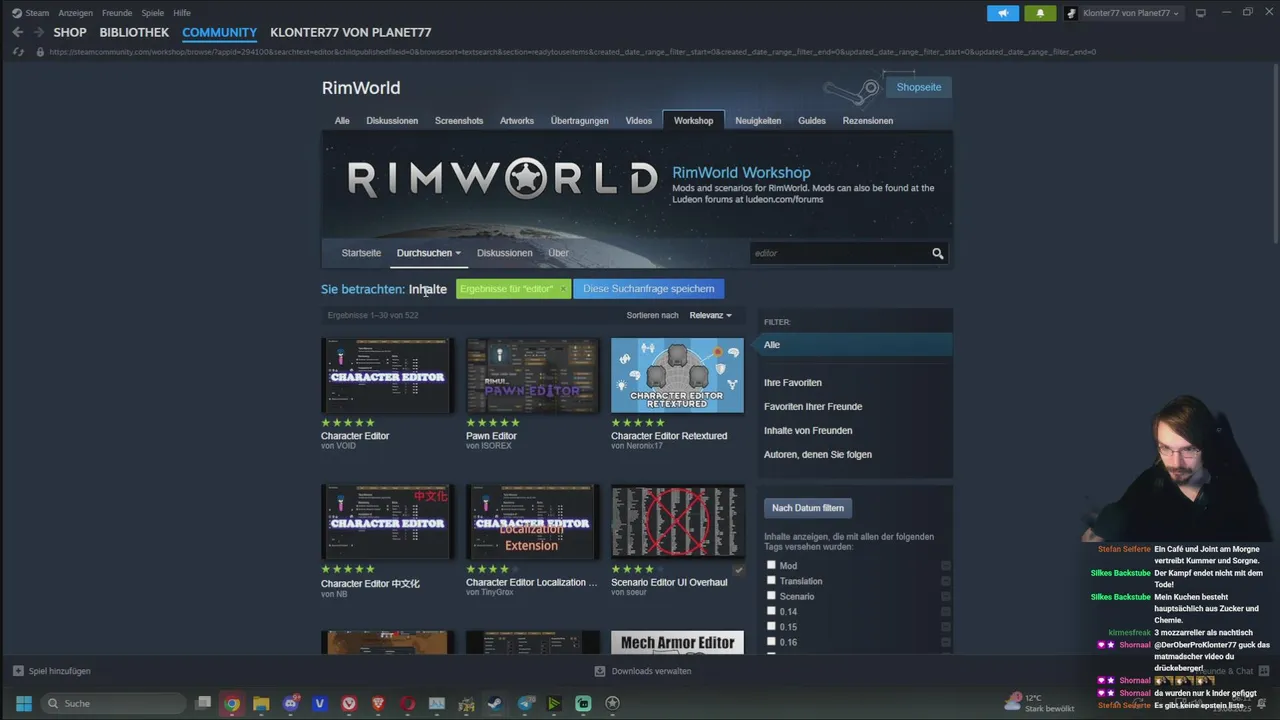Switch to the Artworks tab
Image resolution: width=1280 pixels, height=720 pixels.
tap(517, 120)
